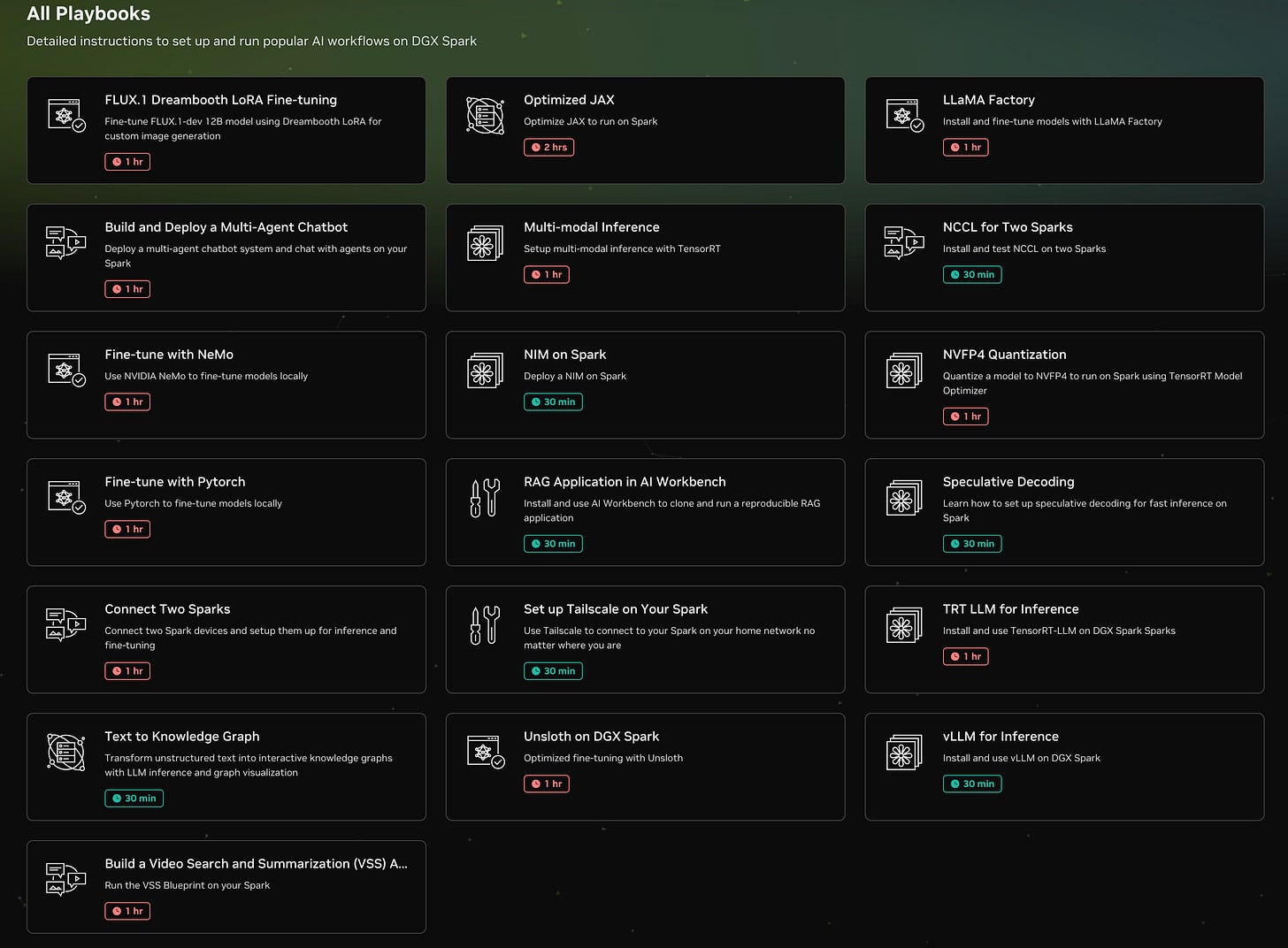Open the vLLM for Inference title
1288x948 pixels.
point(1000,737)
